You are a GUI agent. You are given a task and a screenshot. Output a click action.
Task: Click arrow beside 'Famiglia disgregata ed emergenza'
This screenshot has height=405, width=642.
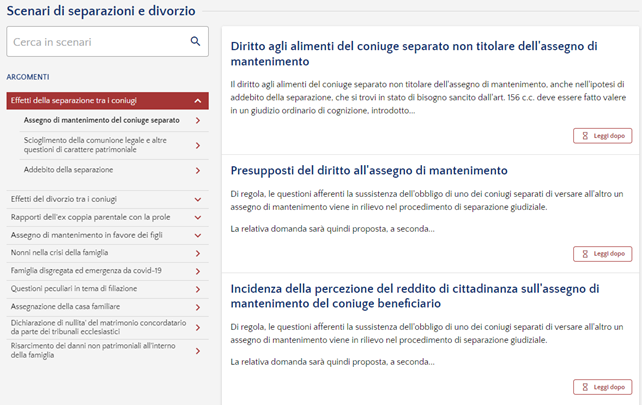pos(198,272)
